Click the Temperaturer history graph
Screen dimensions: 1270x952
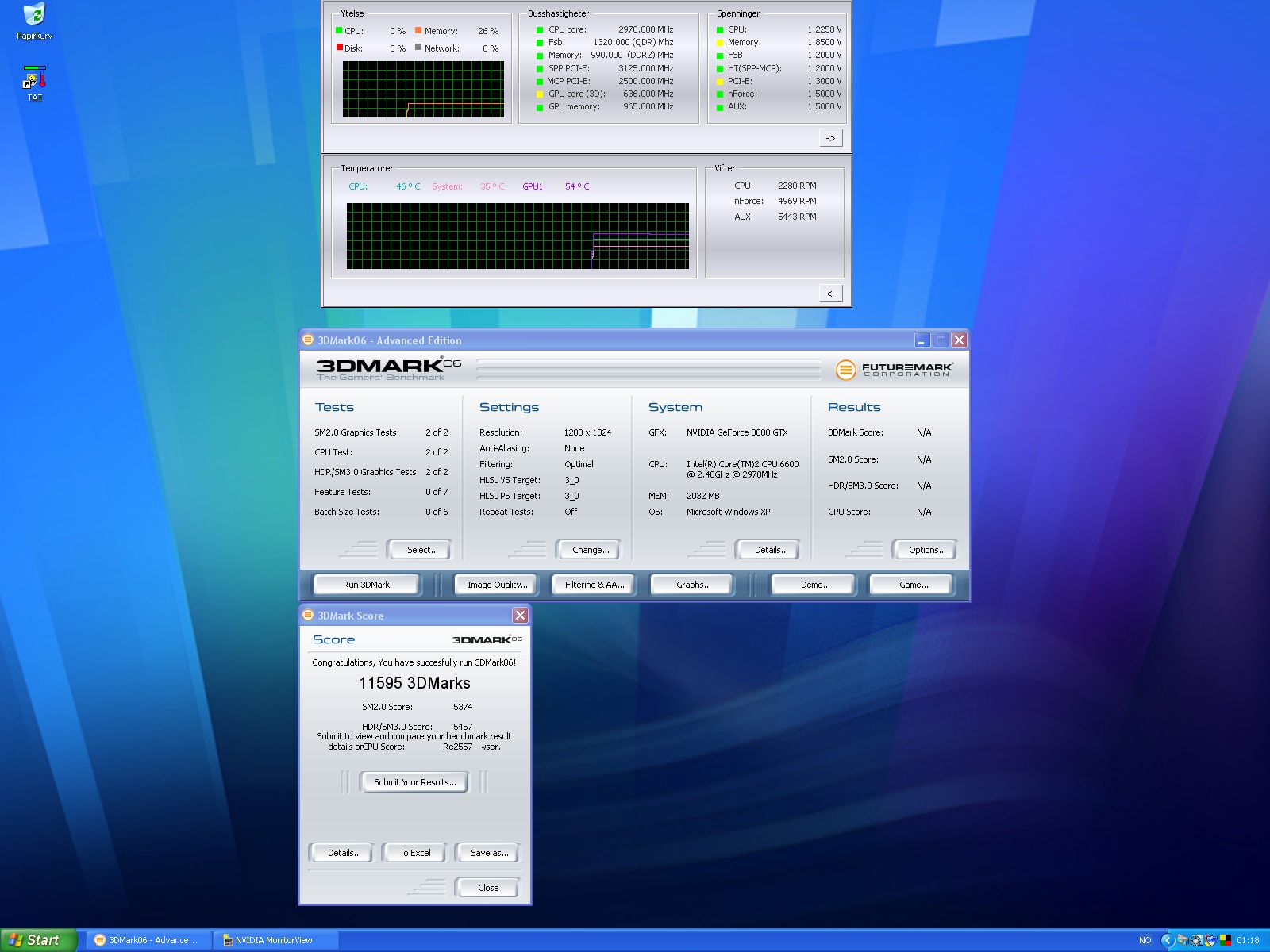point(518,236)
